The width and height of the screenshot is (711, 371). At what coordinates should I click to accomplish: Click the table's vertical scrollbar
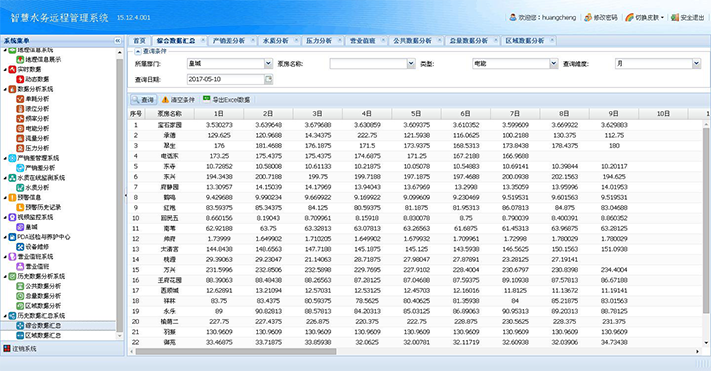[x=706, y=220]
